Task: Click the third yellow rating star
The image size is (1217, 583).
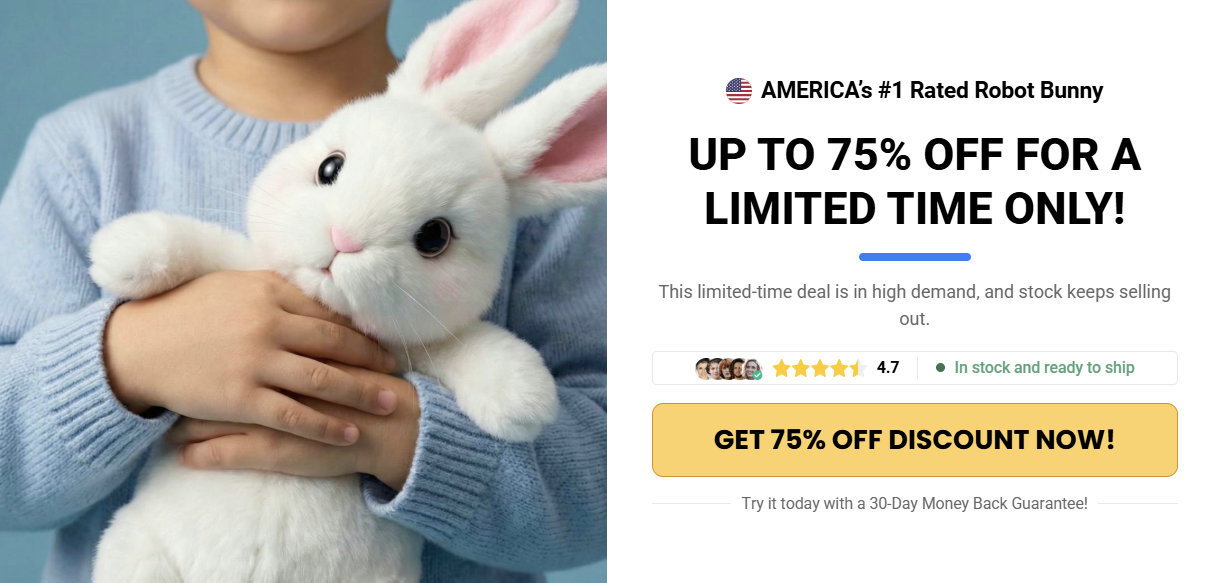Action: [820, 368]
